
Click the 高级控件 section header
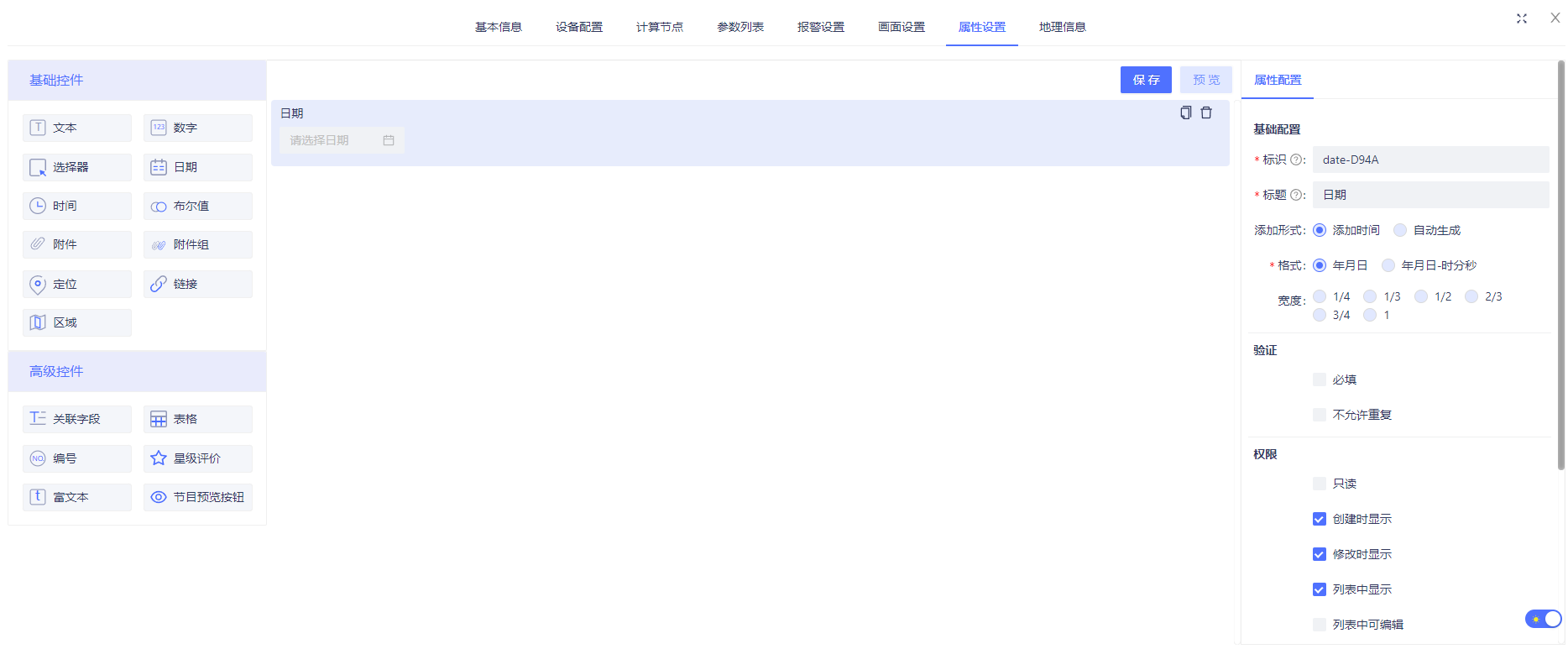137,371
